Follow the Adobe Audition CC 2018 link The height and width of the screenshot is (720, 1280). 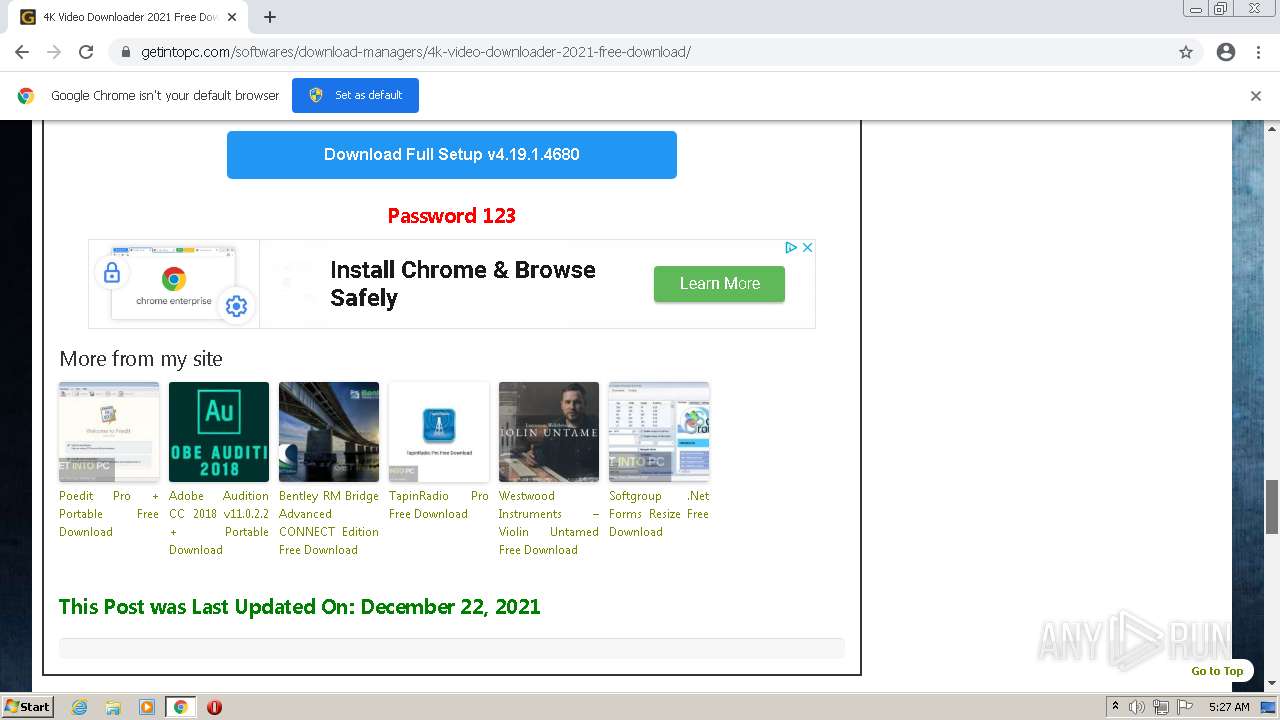point(219,523)
